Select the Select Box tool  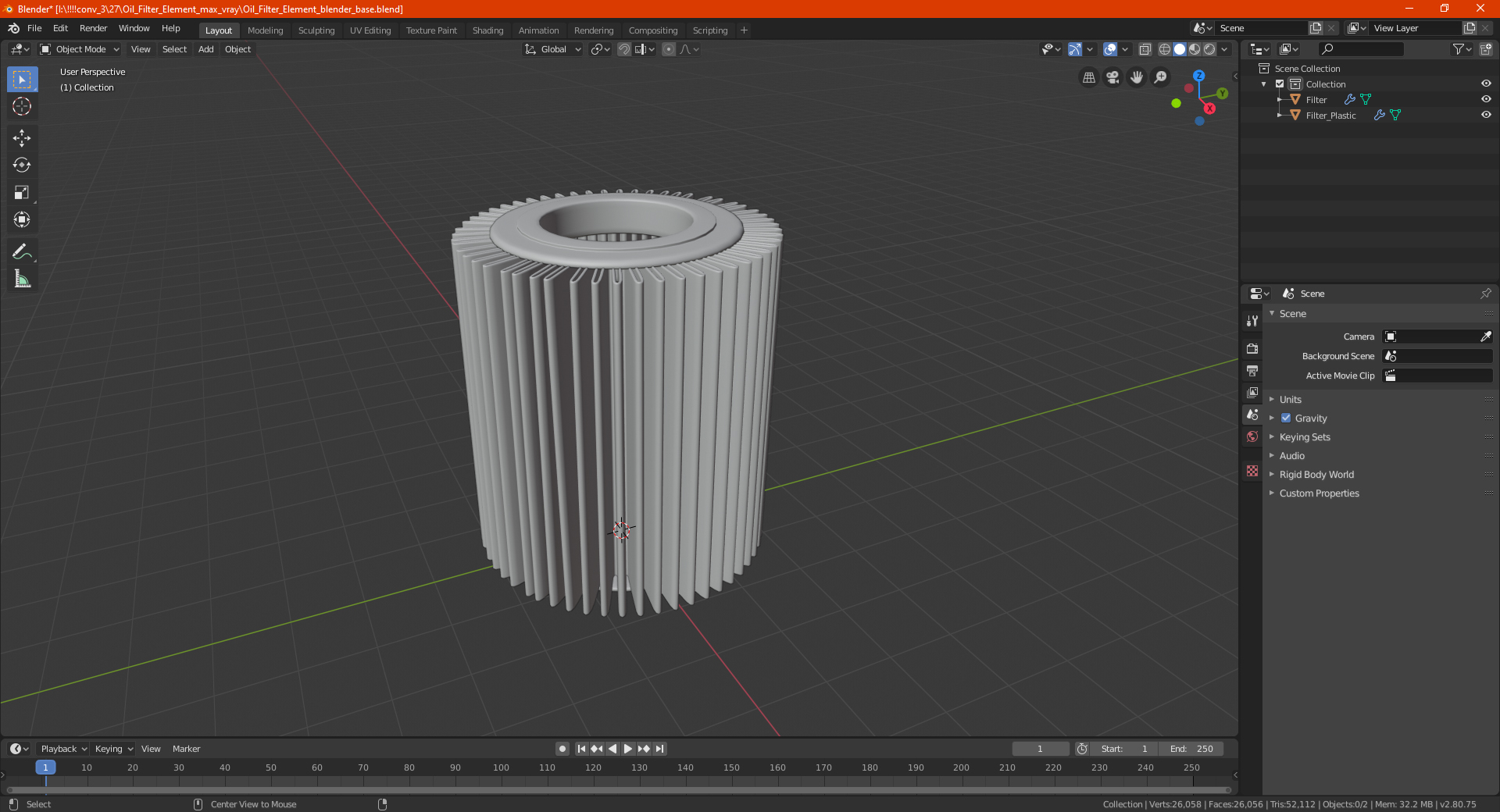click(x=22, y=80)
